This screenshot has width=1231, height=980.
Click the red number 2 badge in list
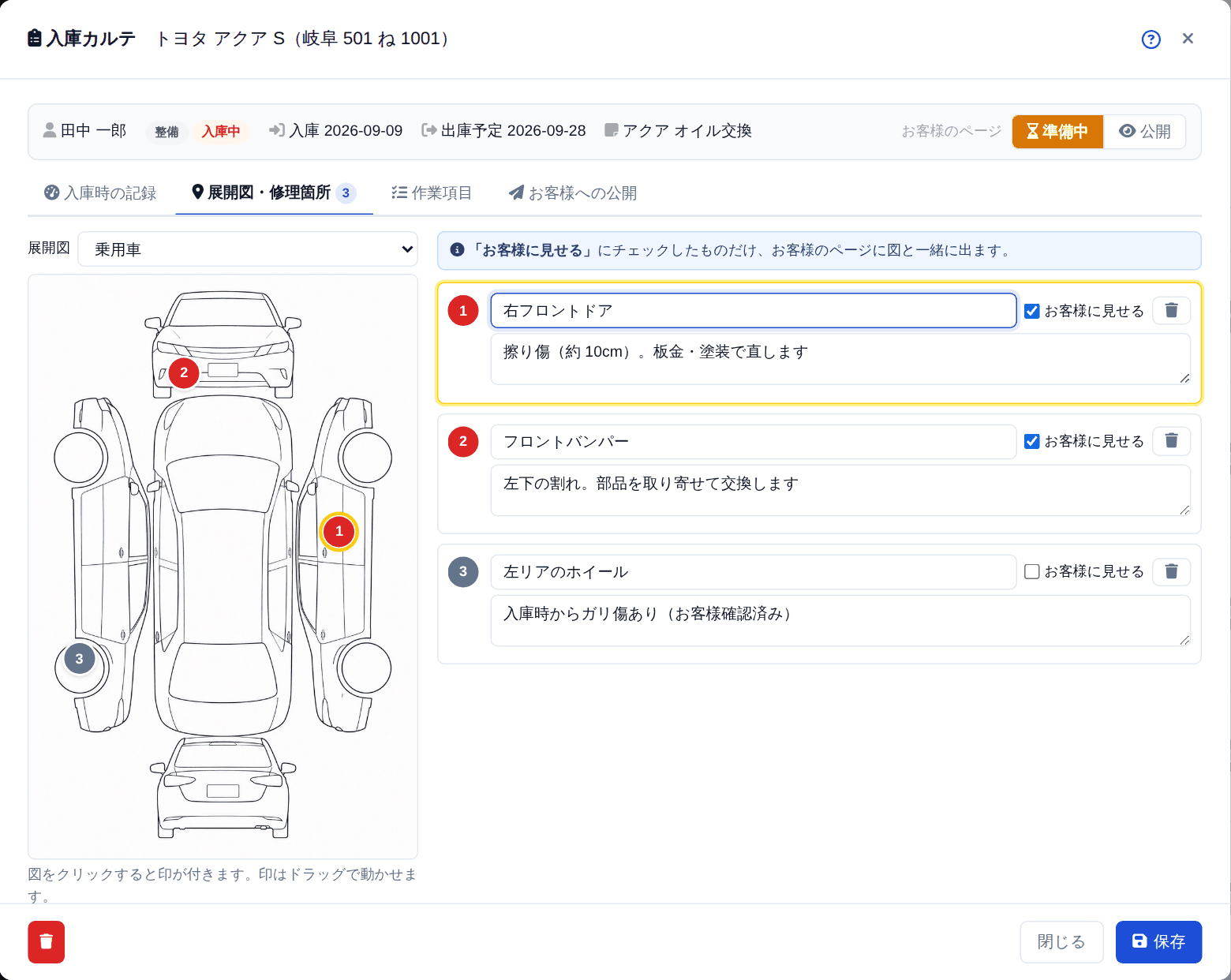tap(463, 441)
